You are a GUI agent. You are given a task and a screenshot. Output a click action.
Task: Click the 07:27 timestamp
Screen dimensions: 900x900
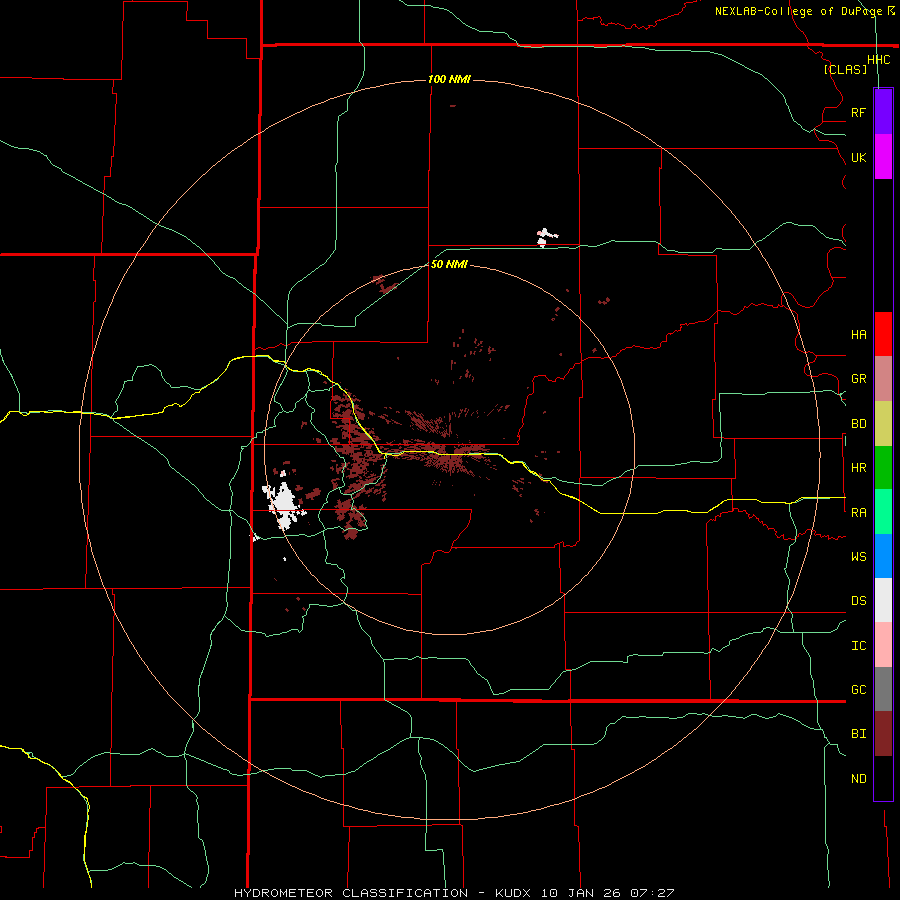click(651, 893)
